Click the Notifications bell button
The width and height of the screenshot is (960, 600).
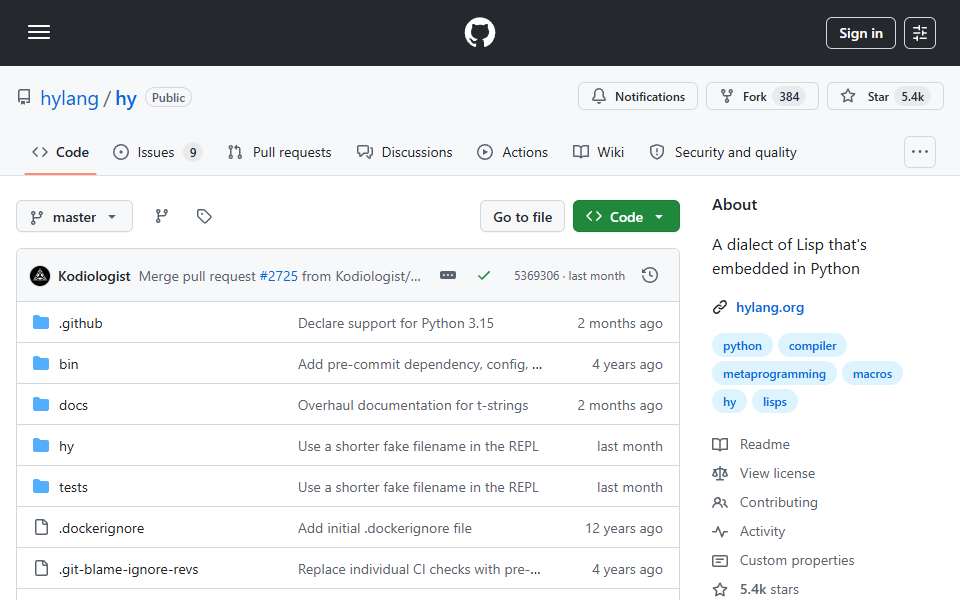coord(637,97)
